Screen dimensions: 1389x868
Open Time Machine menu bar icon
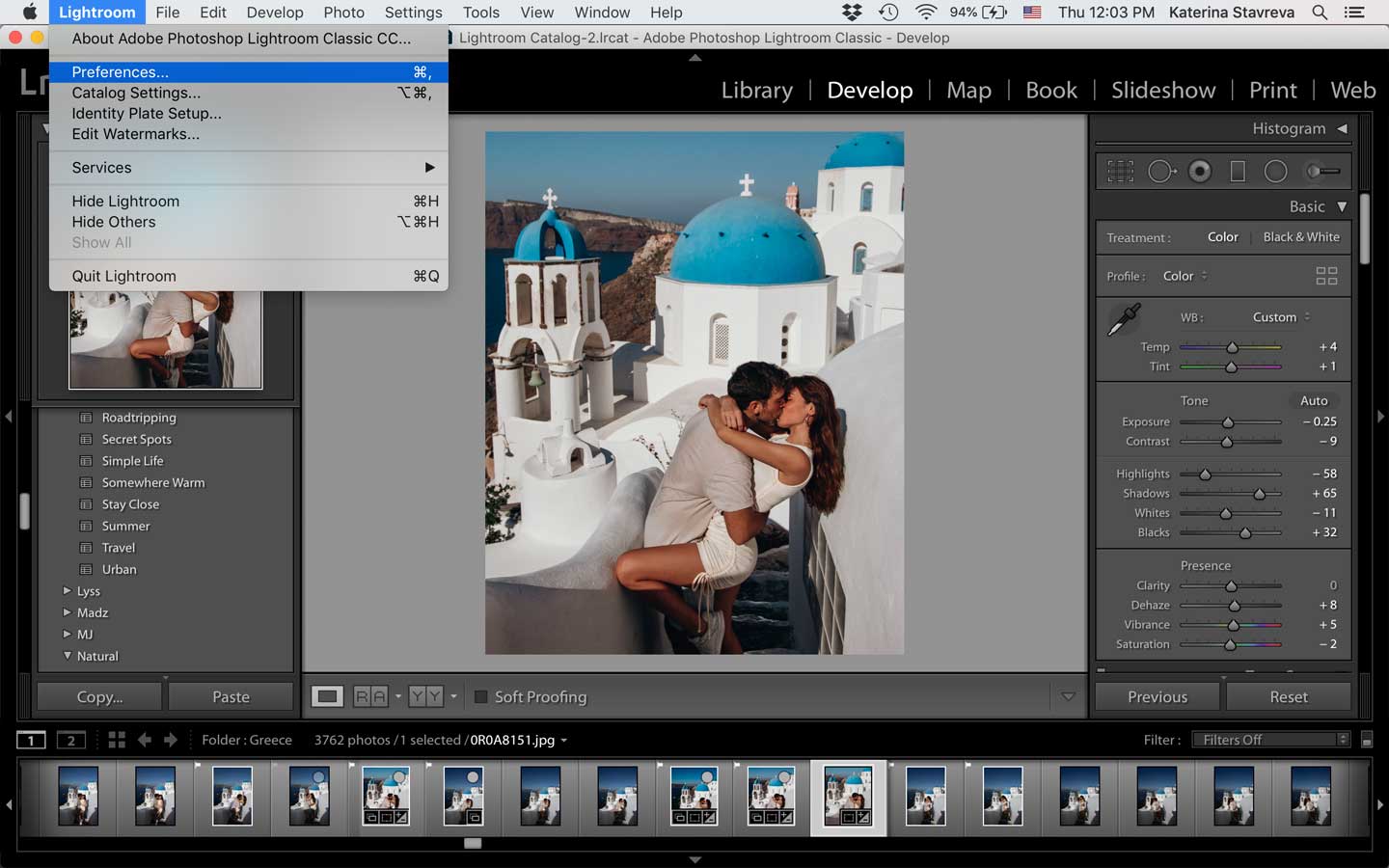(888, 13)
